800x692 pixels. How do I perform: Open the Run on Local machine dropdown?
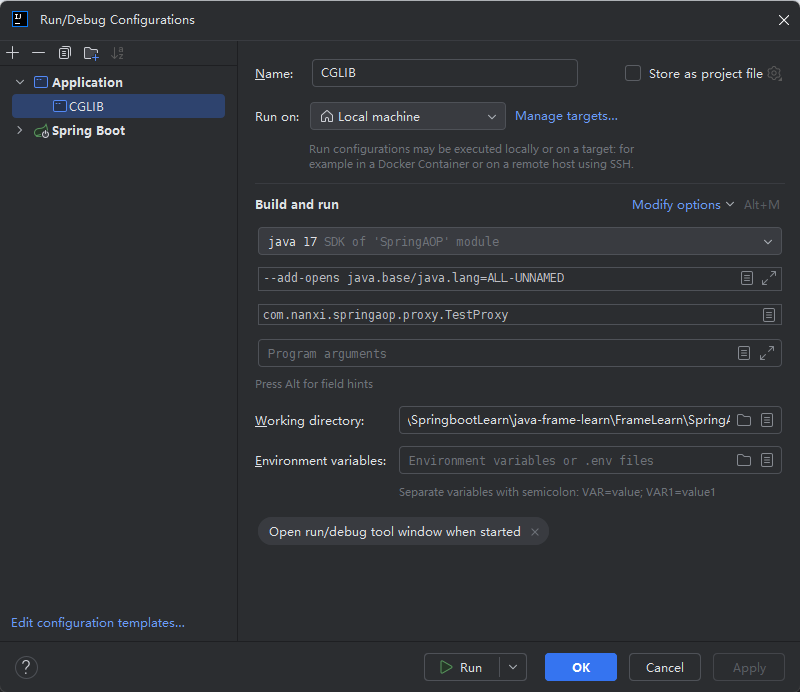[407, 117]
